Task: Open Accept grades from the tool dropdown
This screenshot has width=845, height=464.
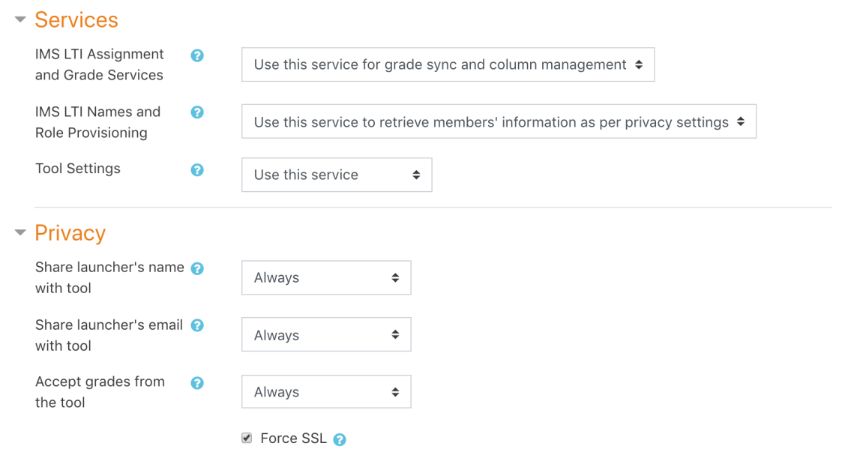Action: tap(326, 392)
